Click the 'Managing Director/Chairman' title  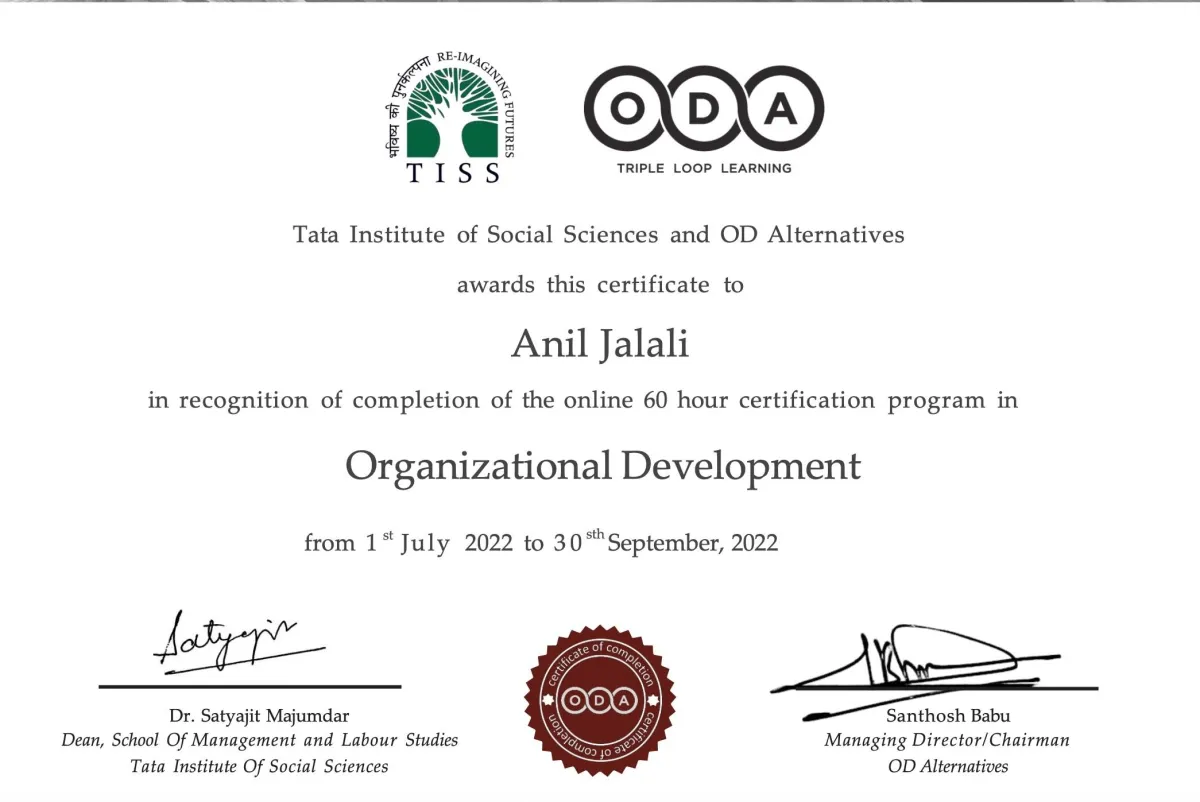coord(947,741)
